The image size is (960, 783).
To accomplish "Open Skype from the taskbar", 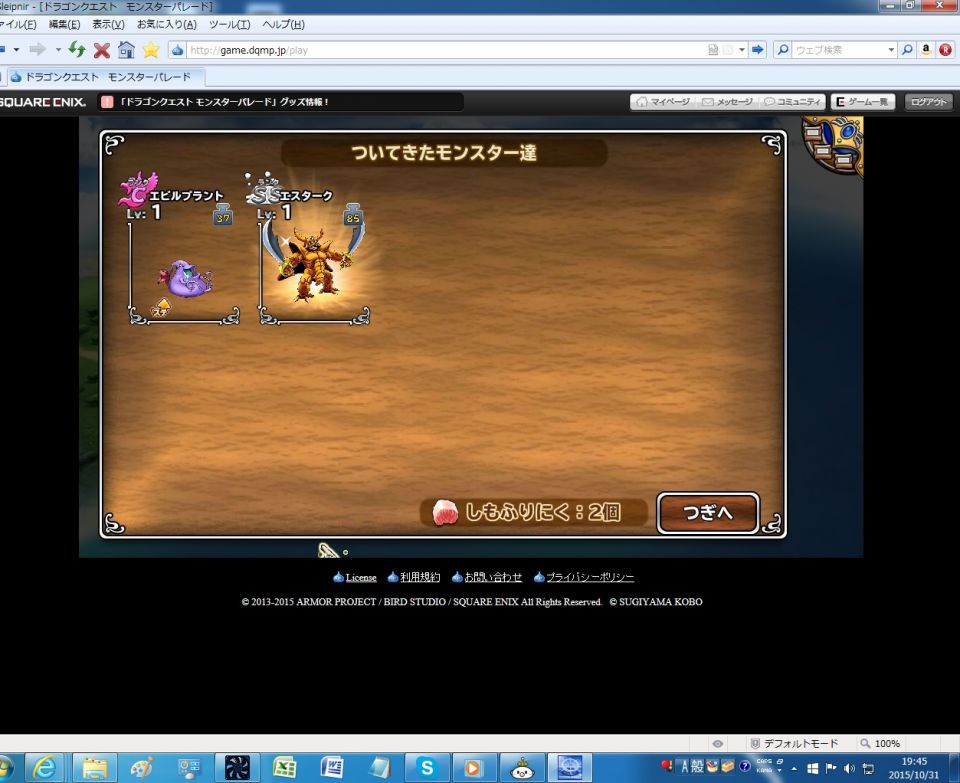I will (x=427, y=768).
